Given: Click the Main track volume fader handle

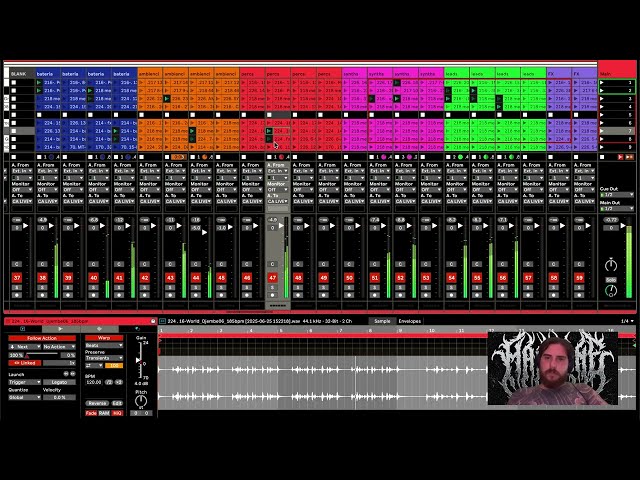Looking at the screenshot, I should [623, 225].
